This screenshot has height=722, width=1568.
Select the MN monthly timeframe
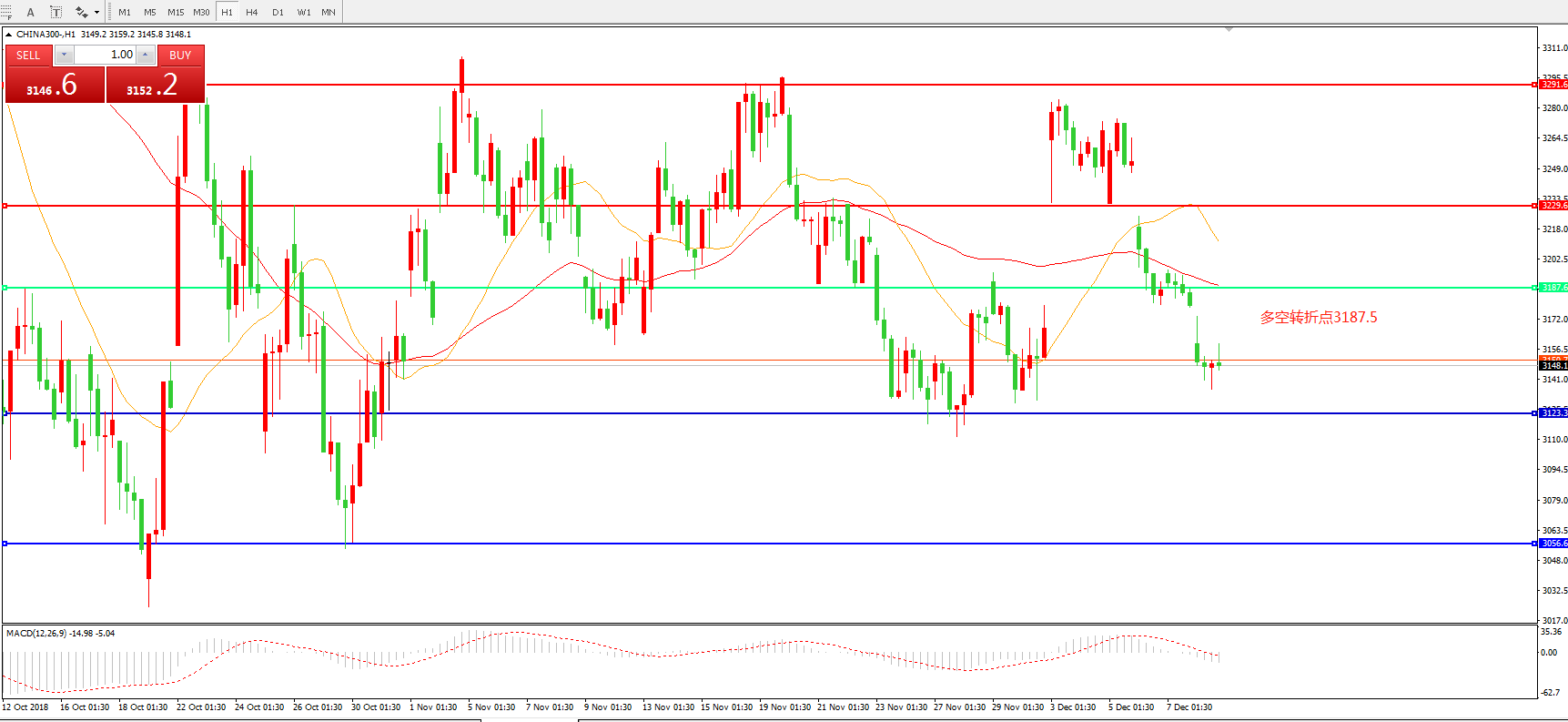[x=329, y=12]
